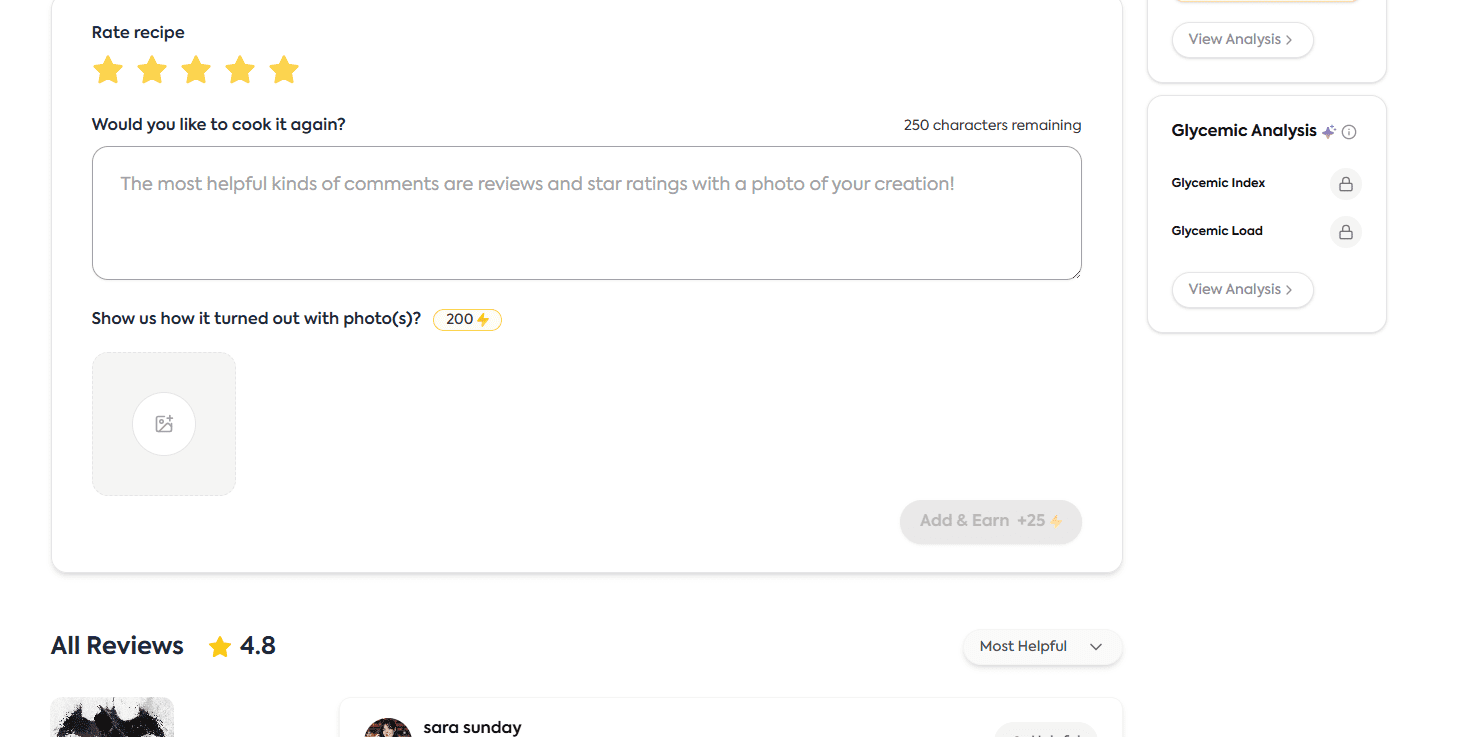Image resolution: width=1463 pixels, height=737 pixels.
Task: Open Glycemic Analysis info icon
Action: pyautogui.click(x=1349, y=132)
